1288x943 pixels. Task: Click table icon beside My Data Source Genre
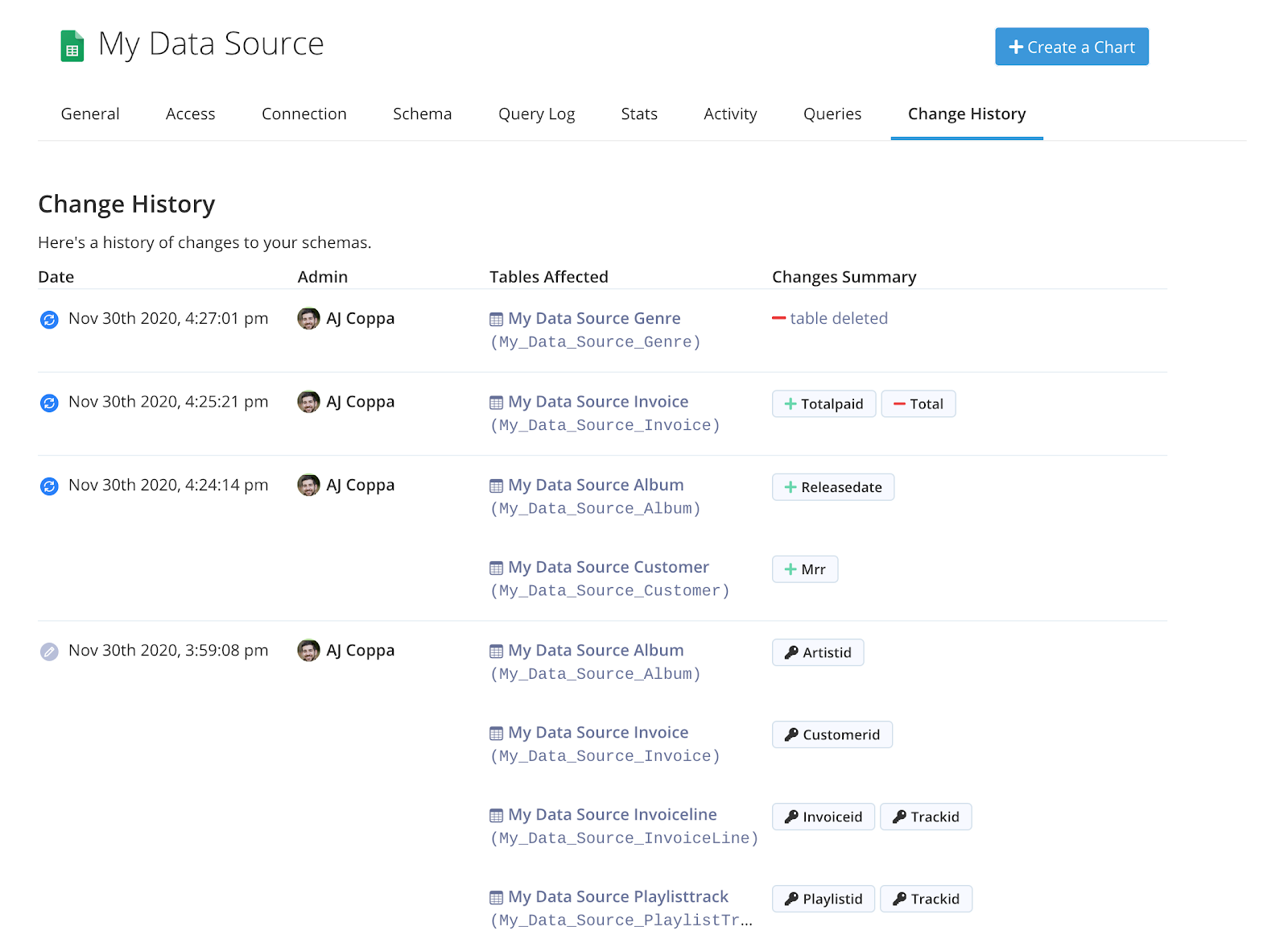tap(496, 320)
